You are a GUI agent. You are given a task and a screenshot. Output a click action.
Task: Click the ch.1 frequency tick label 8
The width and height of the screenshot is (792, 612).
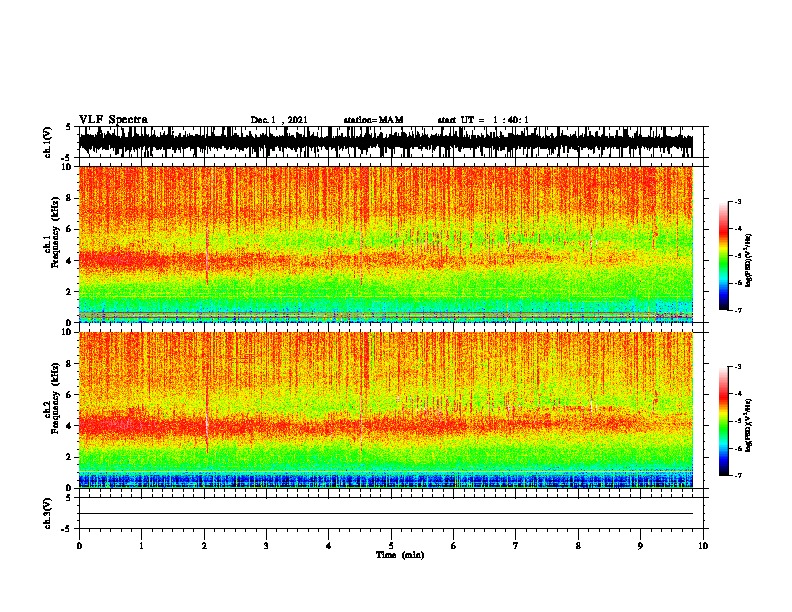point(70,198)
